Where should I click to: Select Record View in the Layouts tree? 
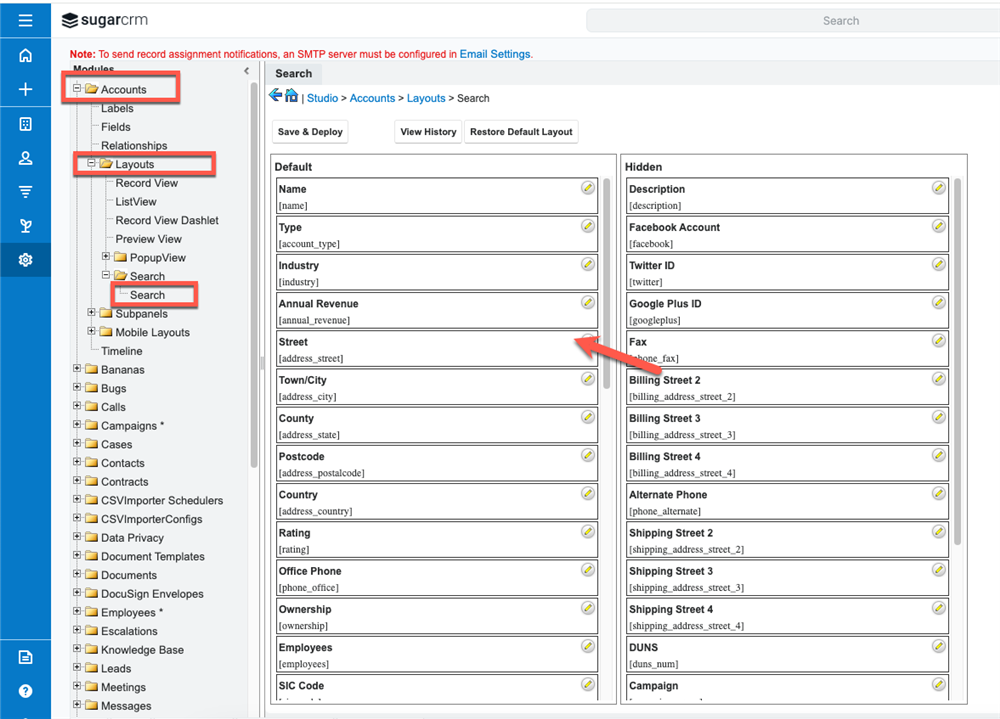146,183
